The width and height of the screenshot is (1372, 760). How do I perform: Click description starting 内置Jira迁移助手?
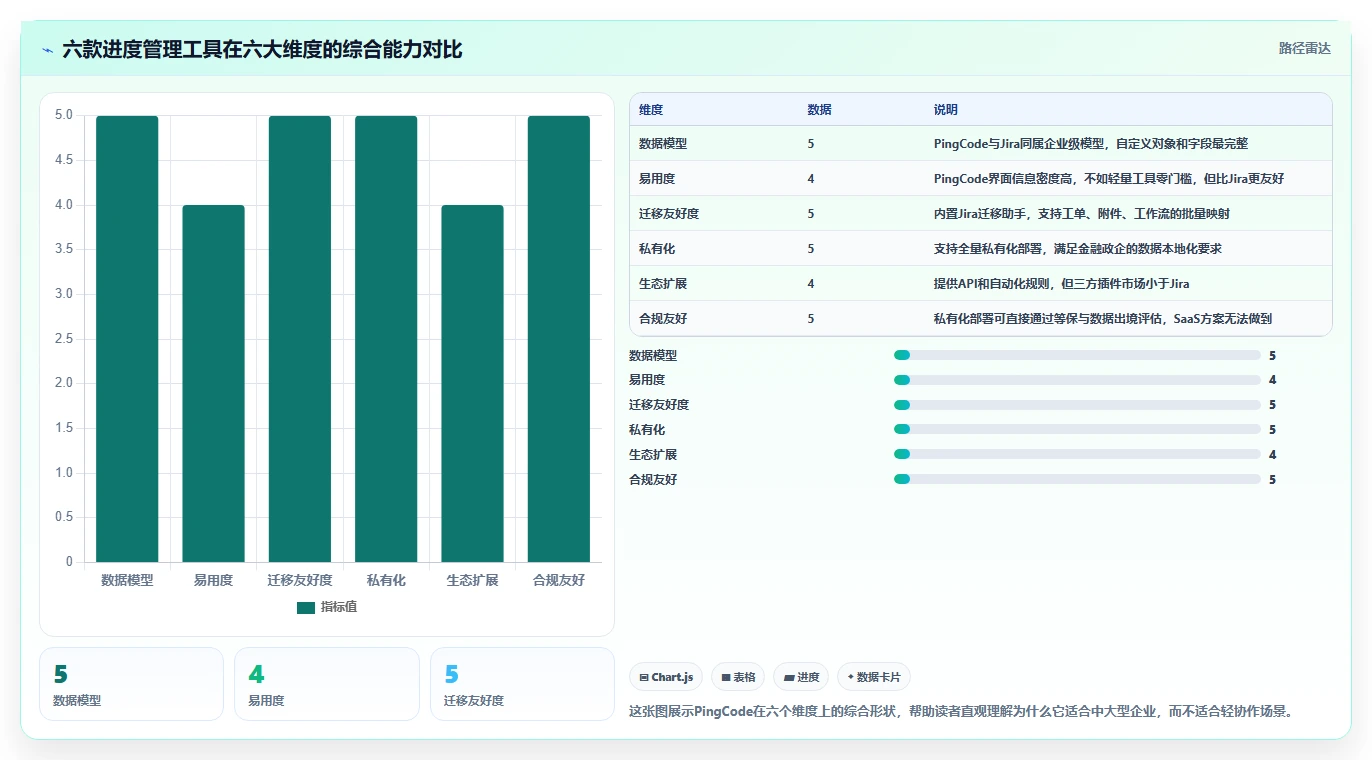(x=1082, y=214)
